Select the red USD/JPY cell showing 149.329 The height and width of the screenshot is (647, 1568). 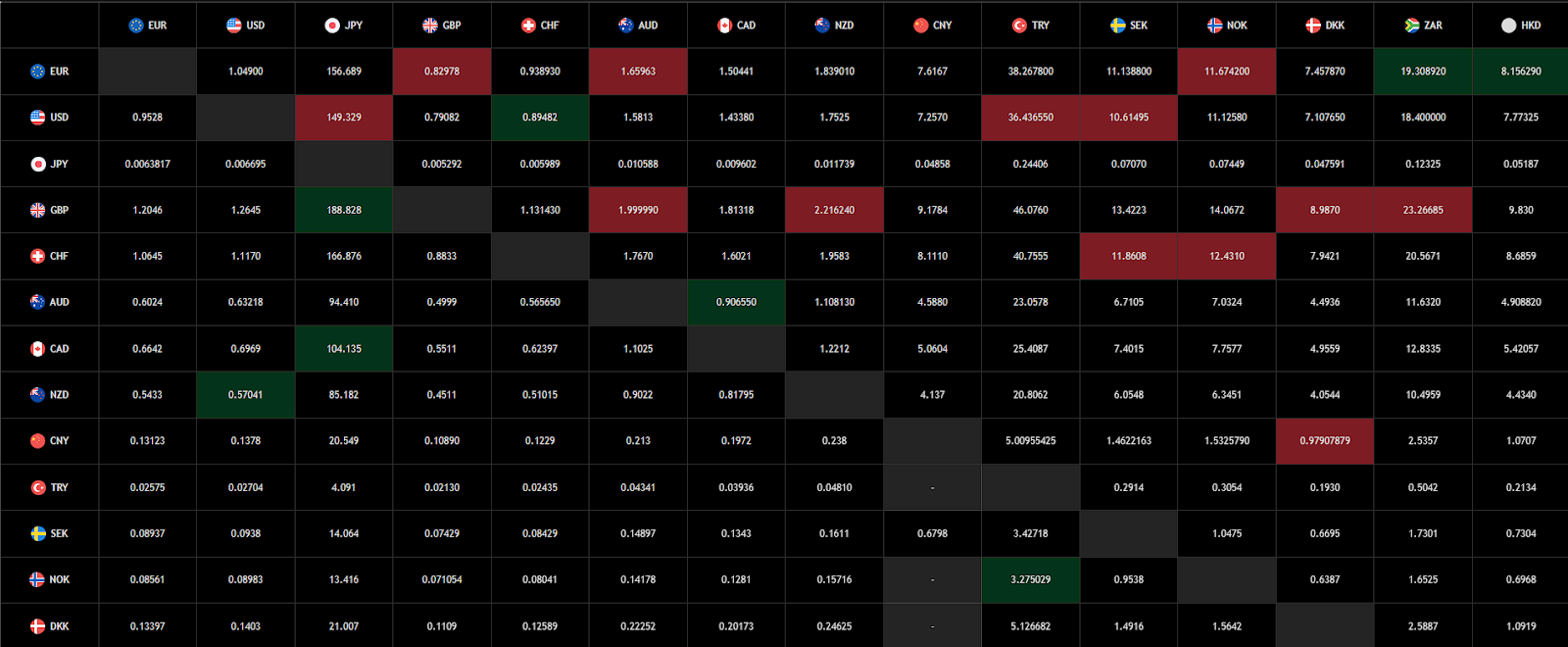coord(344,118)
